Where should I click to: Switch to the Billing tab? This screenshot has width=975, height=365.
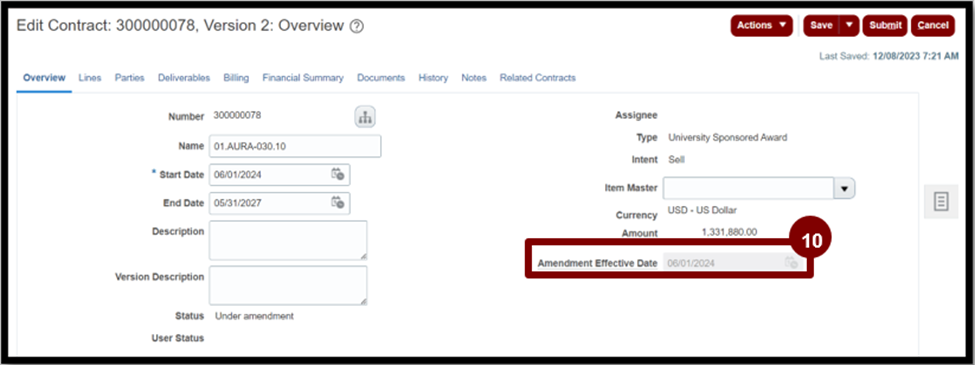[236, 78]
